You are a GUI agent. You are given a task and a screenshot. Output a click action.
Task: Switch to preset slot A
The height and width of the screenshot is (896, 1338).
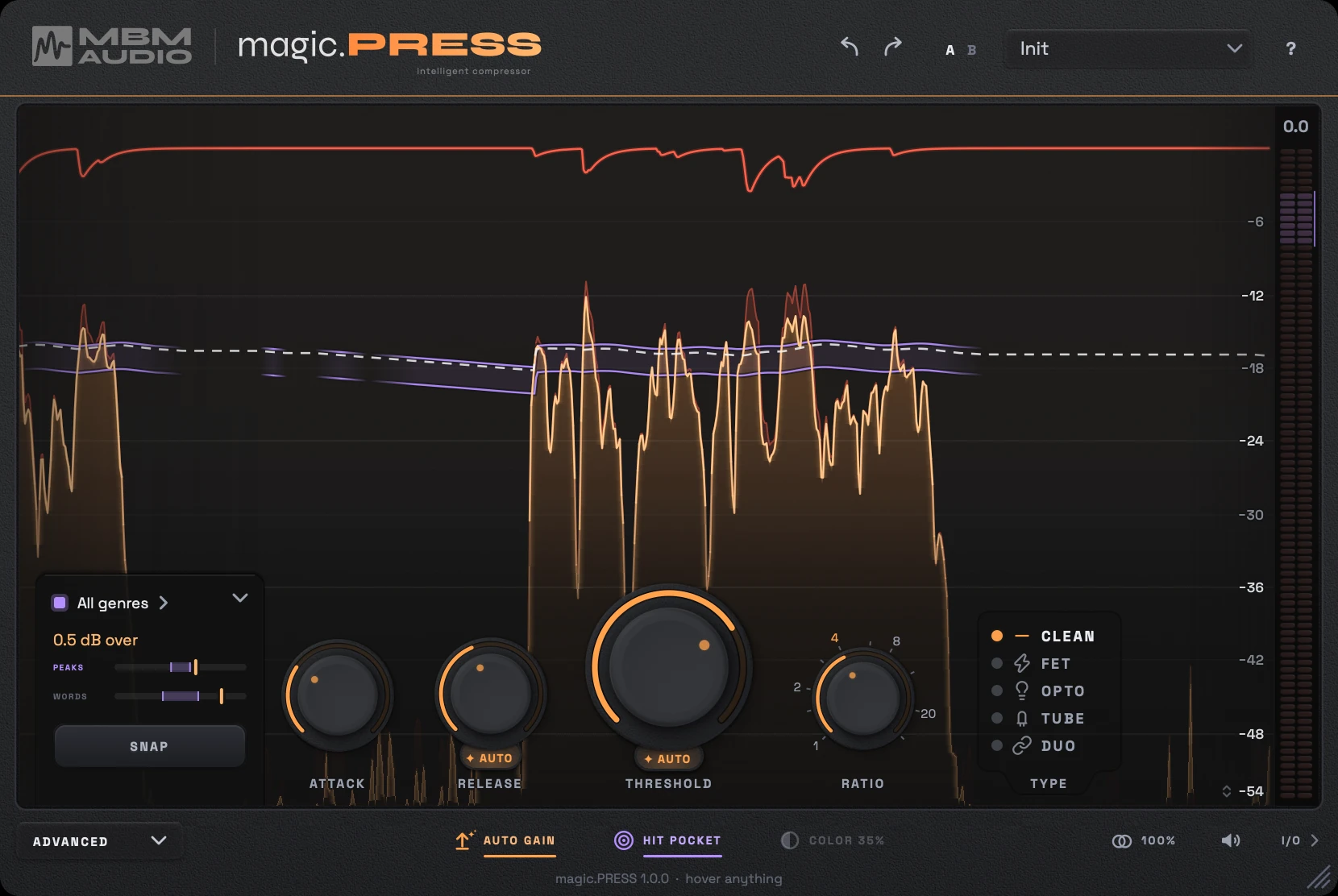[949, 50]
